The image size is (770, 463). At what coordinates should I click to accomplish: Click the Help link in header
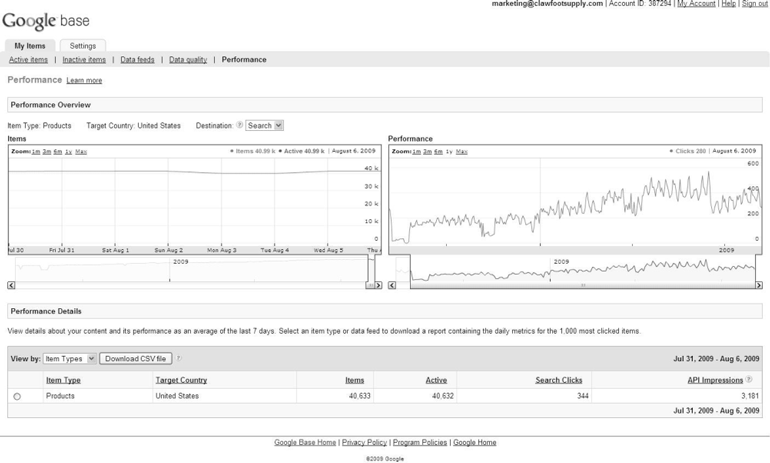729,3
